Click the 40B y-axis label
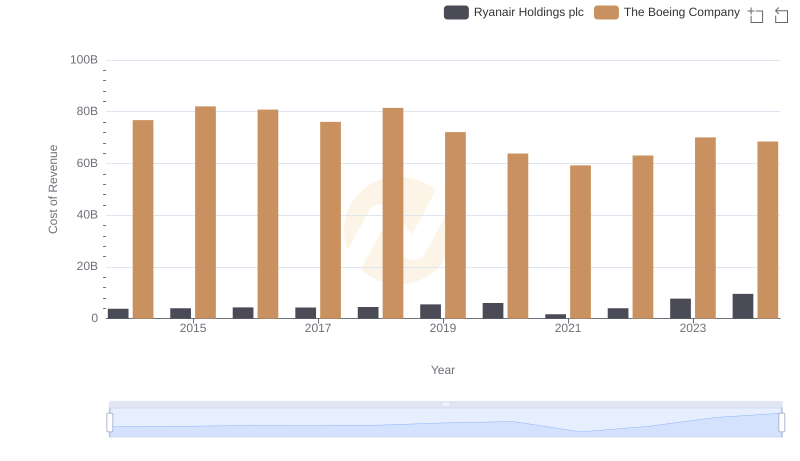The width and height of the screenshot is (800, 461). pos(87,215)
